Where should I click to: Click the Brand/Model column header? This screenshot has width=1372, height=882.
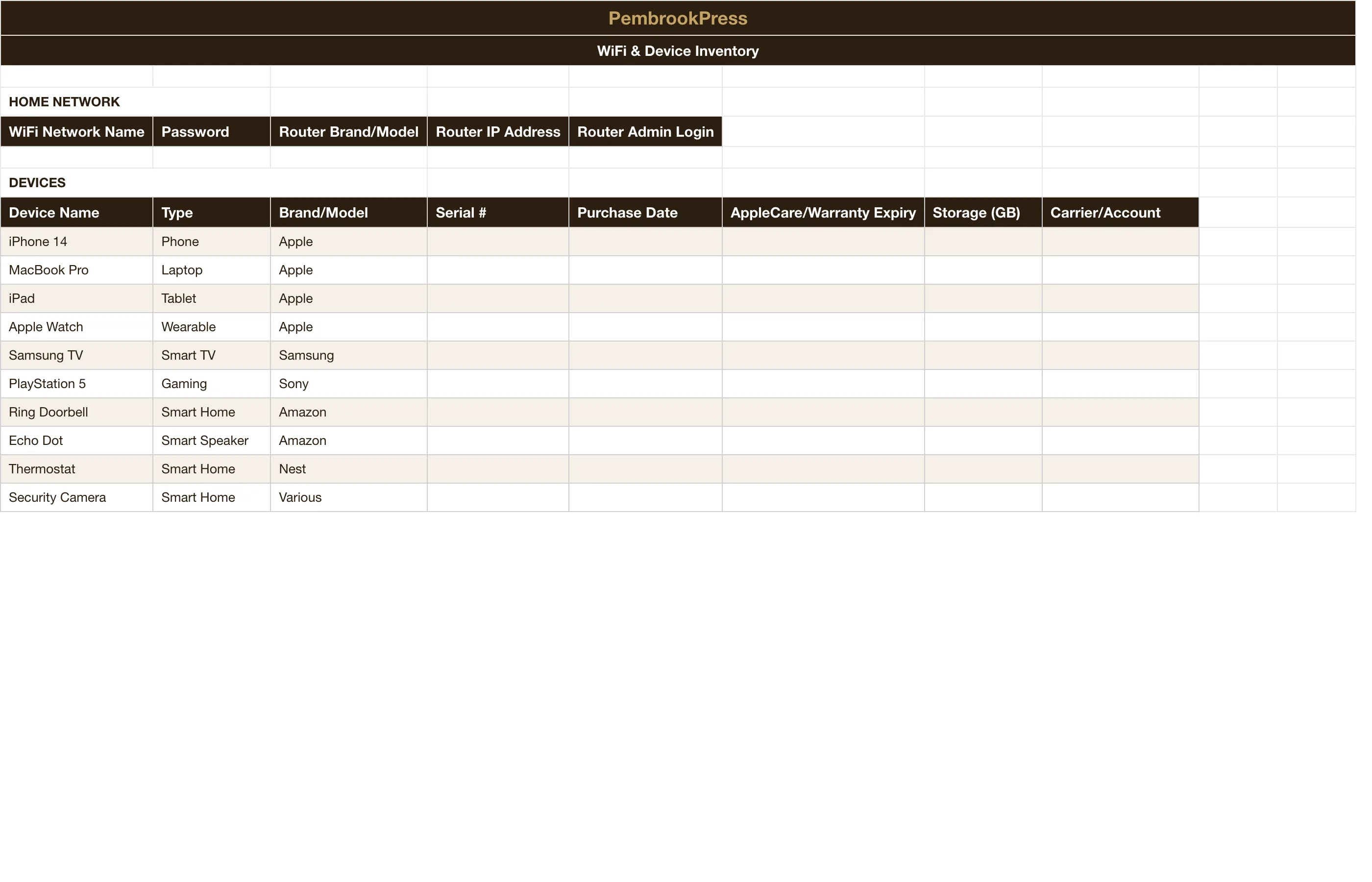coord(349,213)
